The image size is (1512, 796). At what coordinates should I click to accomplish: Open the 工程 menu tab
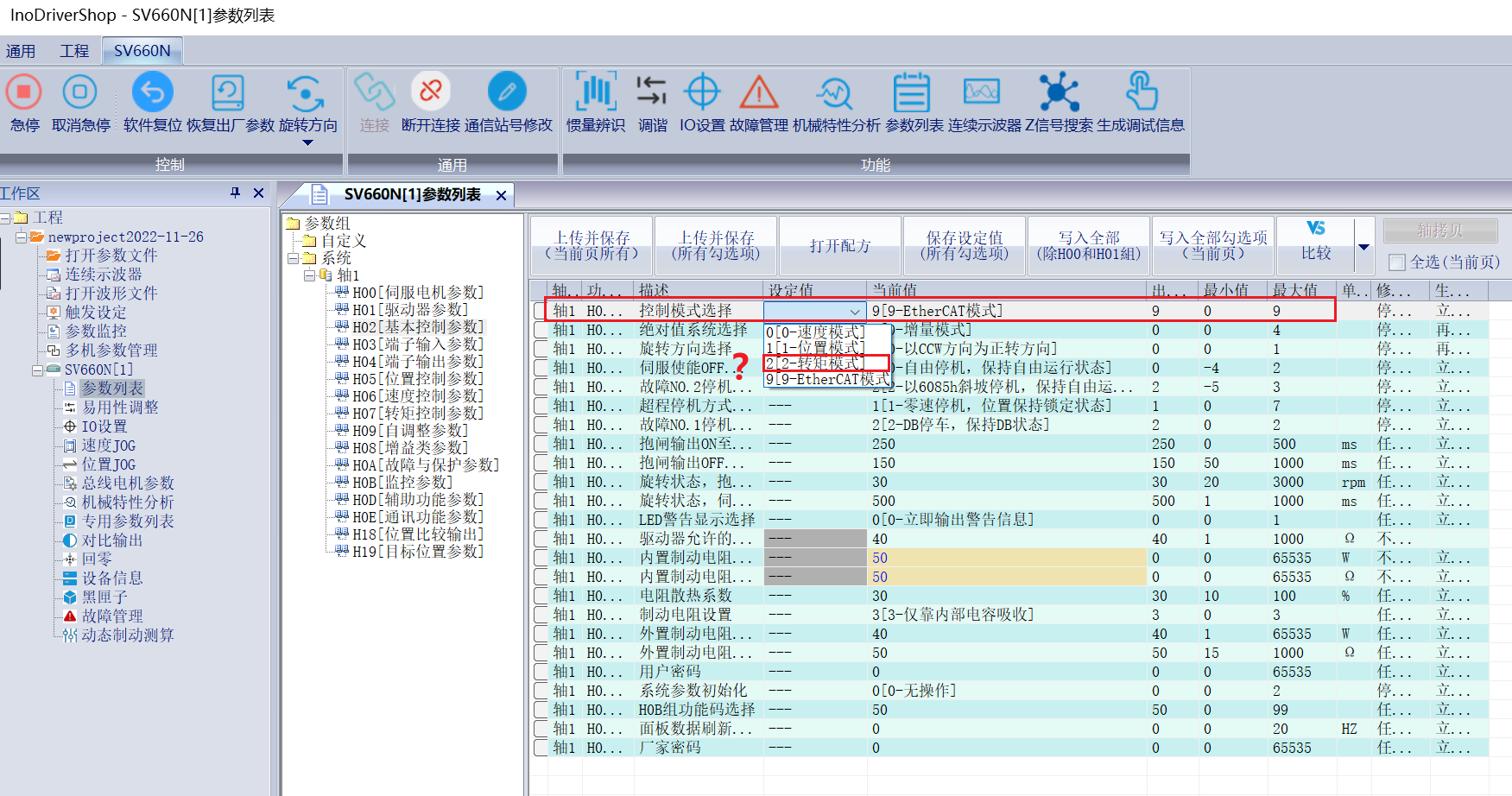[74, 51]
